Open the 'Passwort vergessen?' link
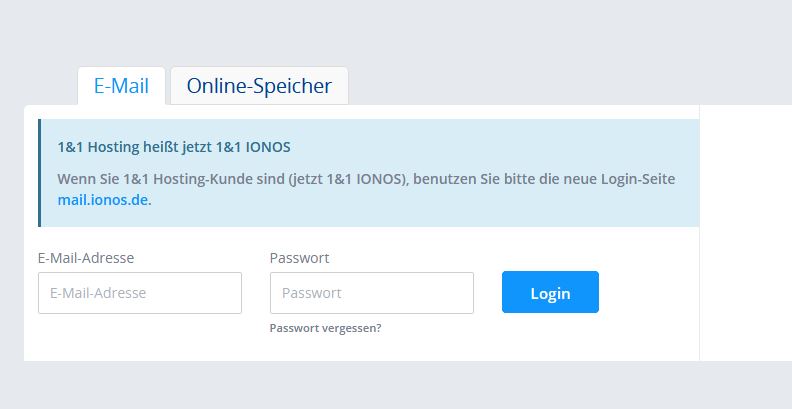The width and height of the screenshot is (792, 409). (x=325, y=328)
